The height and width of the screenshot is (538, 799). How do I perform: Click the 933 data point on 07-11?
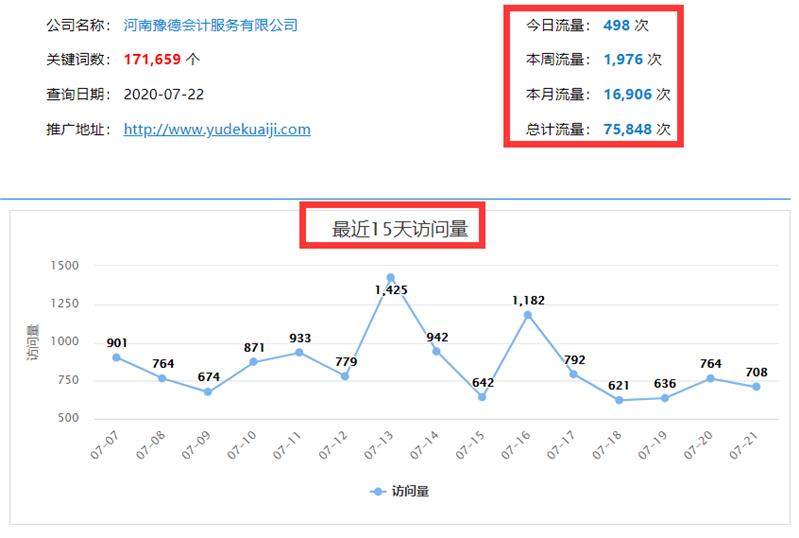click(299, 352)
